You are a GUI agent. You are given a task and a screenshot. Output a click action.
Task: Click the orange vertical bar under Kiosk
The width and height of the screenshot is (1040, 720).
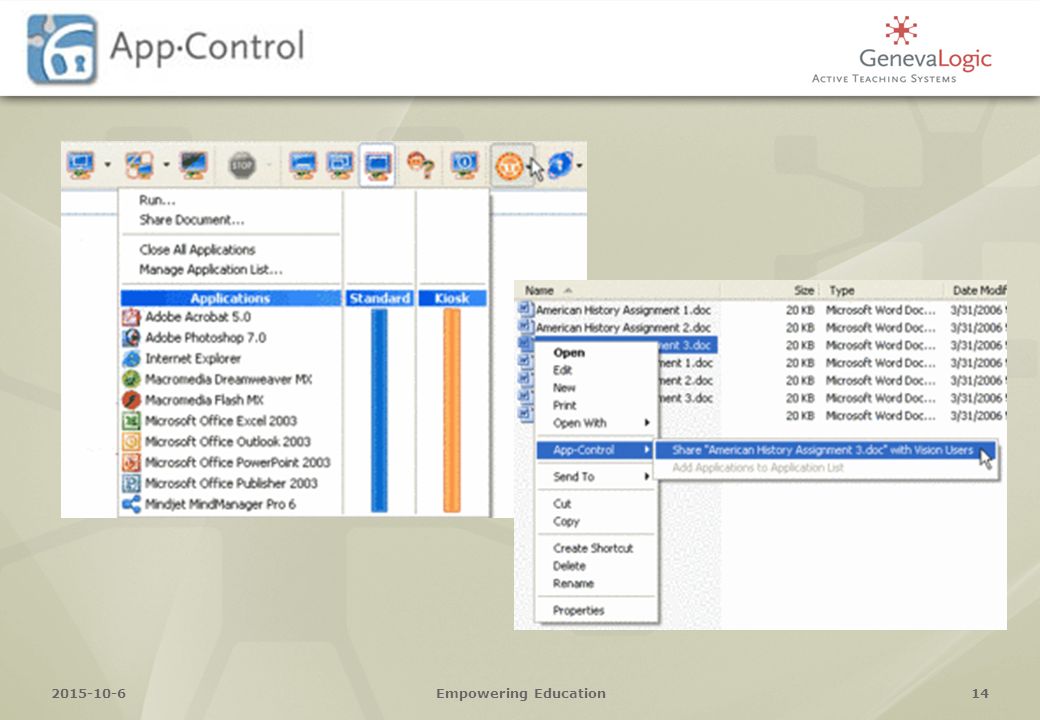pyautogui.click(x=452, y=410)
